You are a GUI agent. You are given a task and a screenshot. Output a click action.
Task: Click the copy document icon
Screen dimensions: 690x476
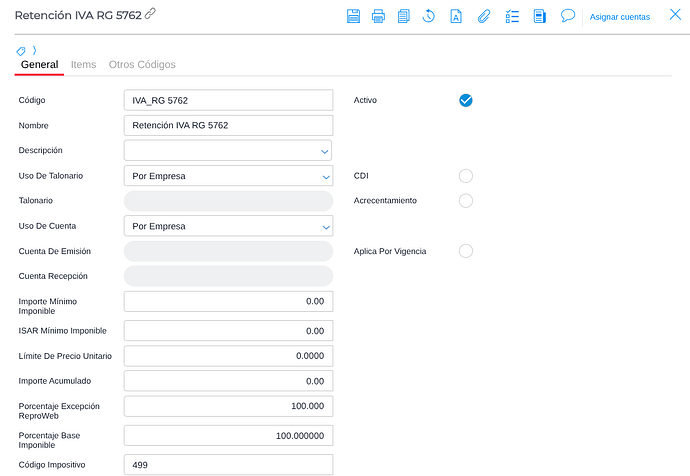coord(404,16)
